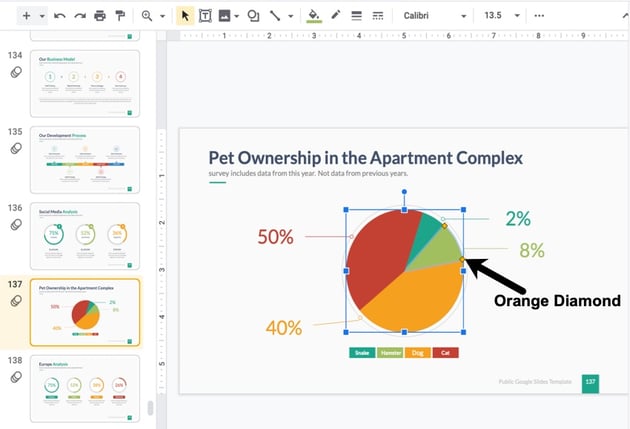
Task: Click the add new slide plus button
Action: [x=26, y=16]
